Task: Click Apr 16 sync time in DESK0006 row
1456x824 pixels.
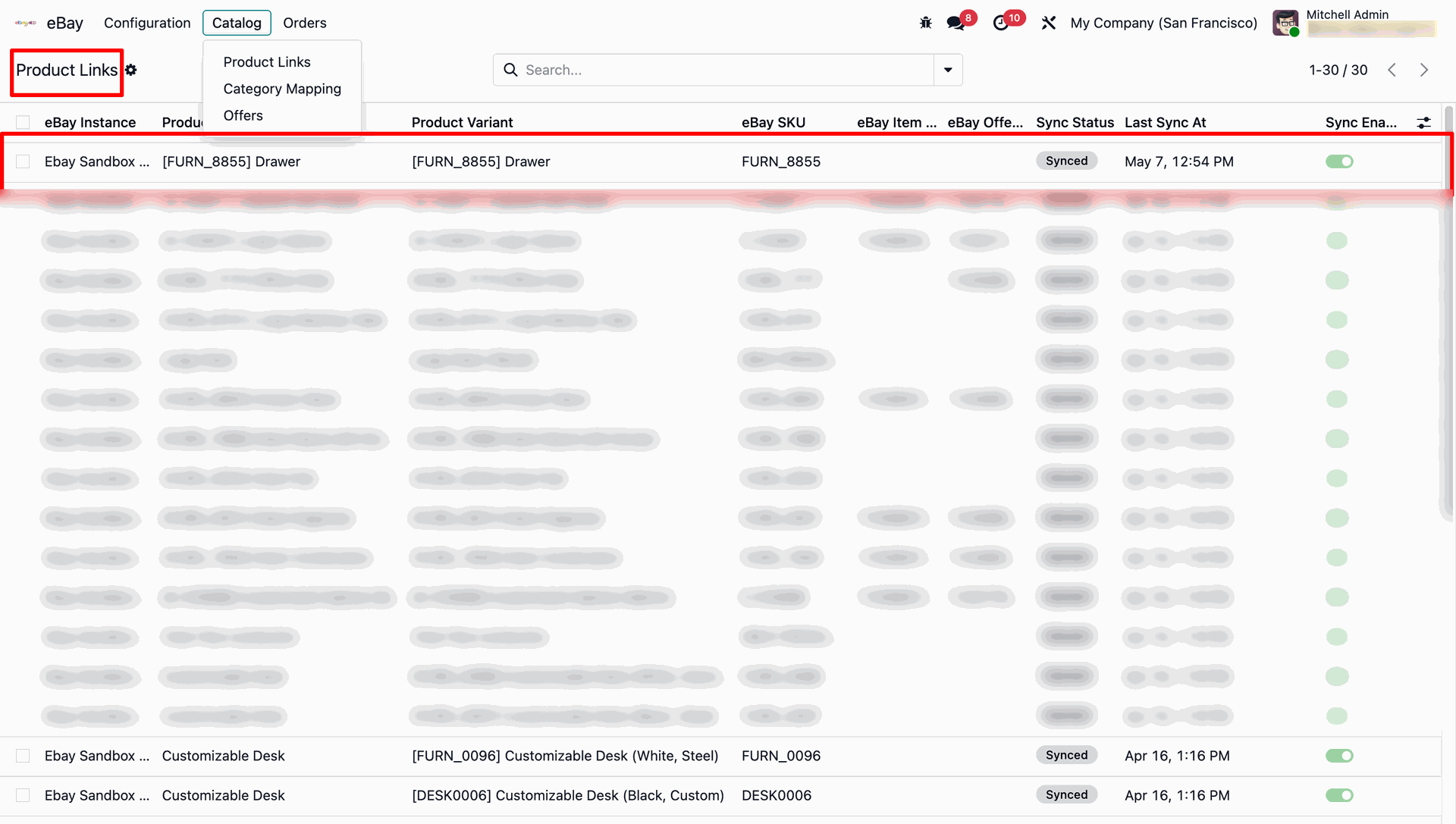Action: (1177, 795)
